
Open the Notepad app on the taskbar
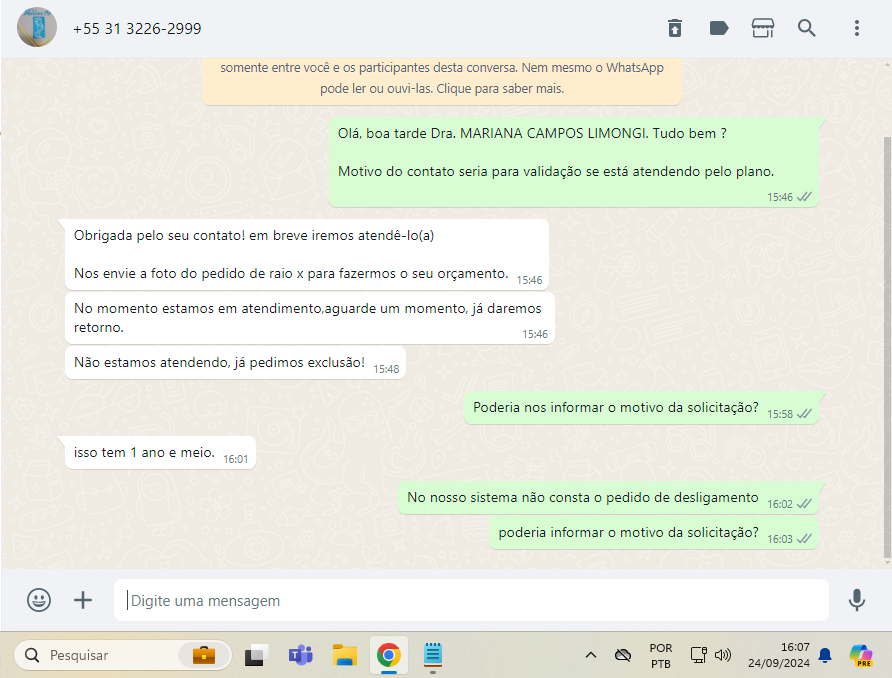click(x=433, y=655)
